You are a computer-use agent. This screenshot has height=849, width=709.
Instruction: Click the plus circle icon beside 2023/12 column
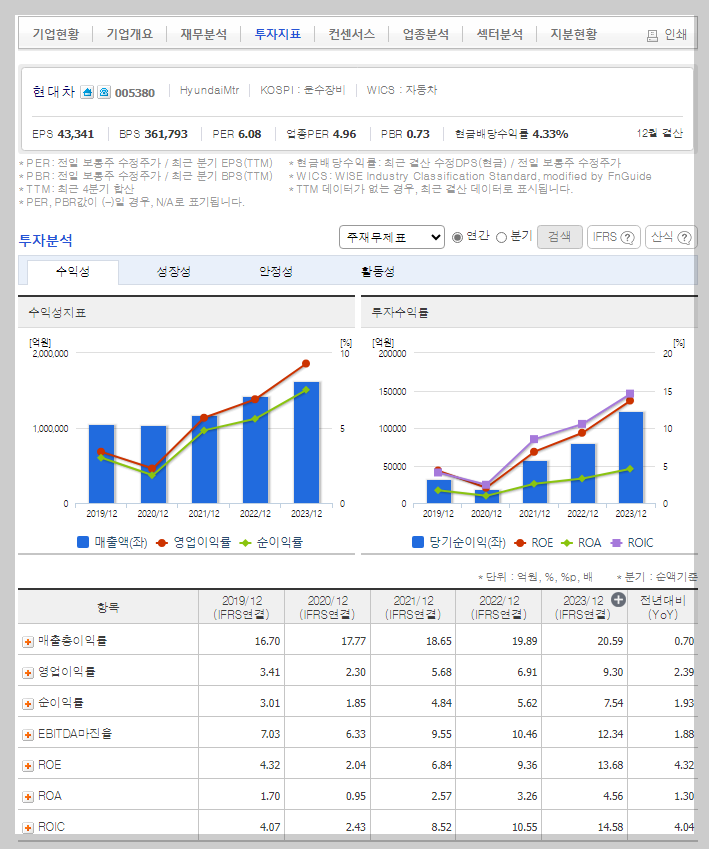(x=618, y=599)
